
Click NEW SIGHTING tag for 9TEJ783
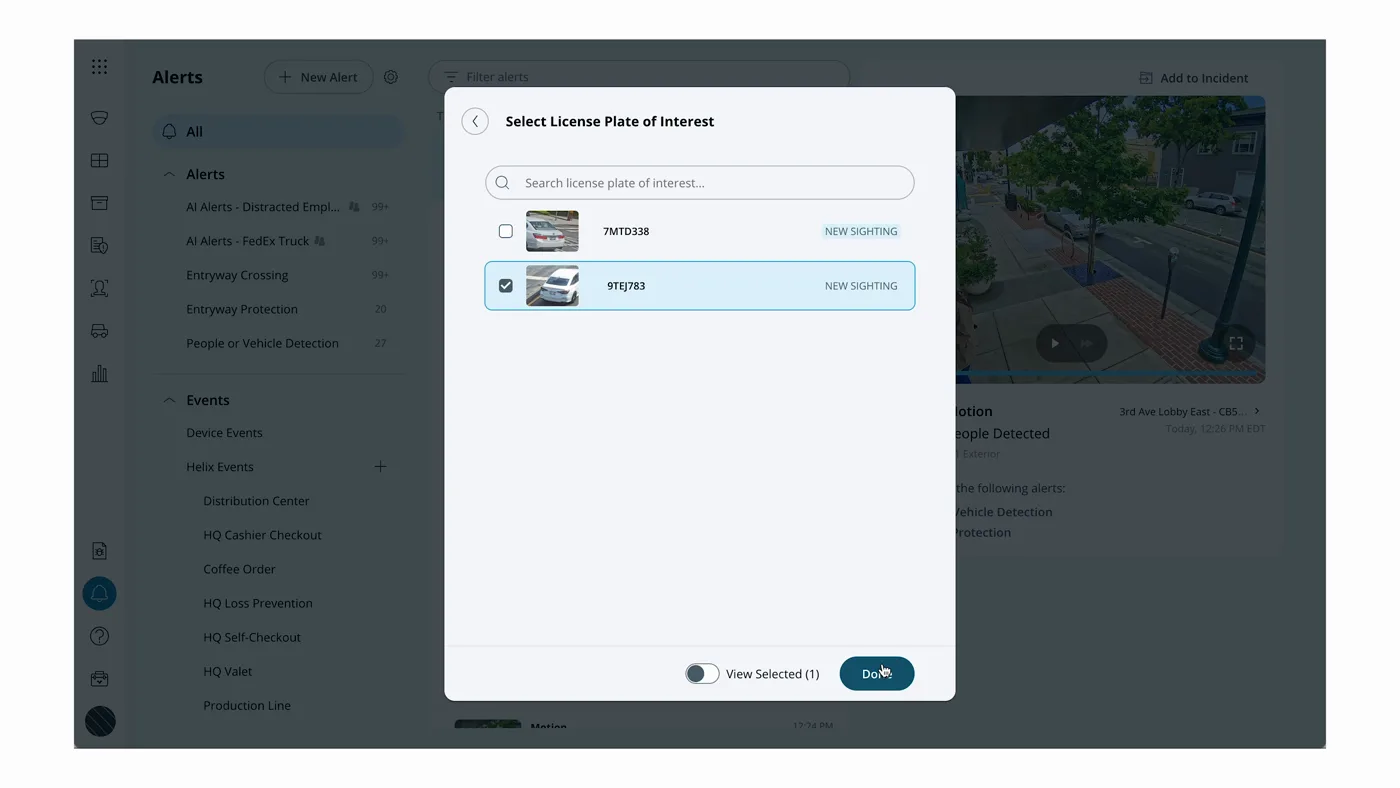click(861, 286)
